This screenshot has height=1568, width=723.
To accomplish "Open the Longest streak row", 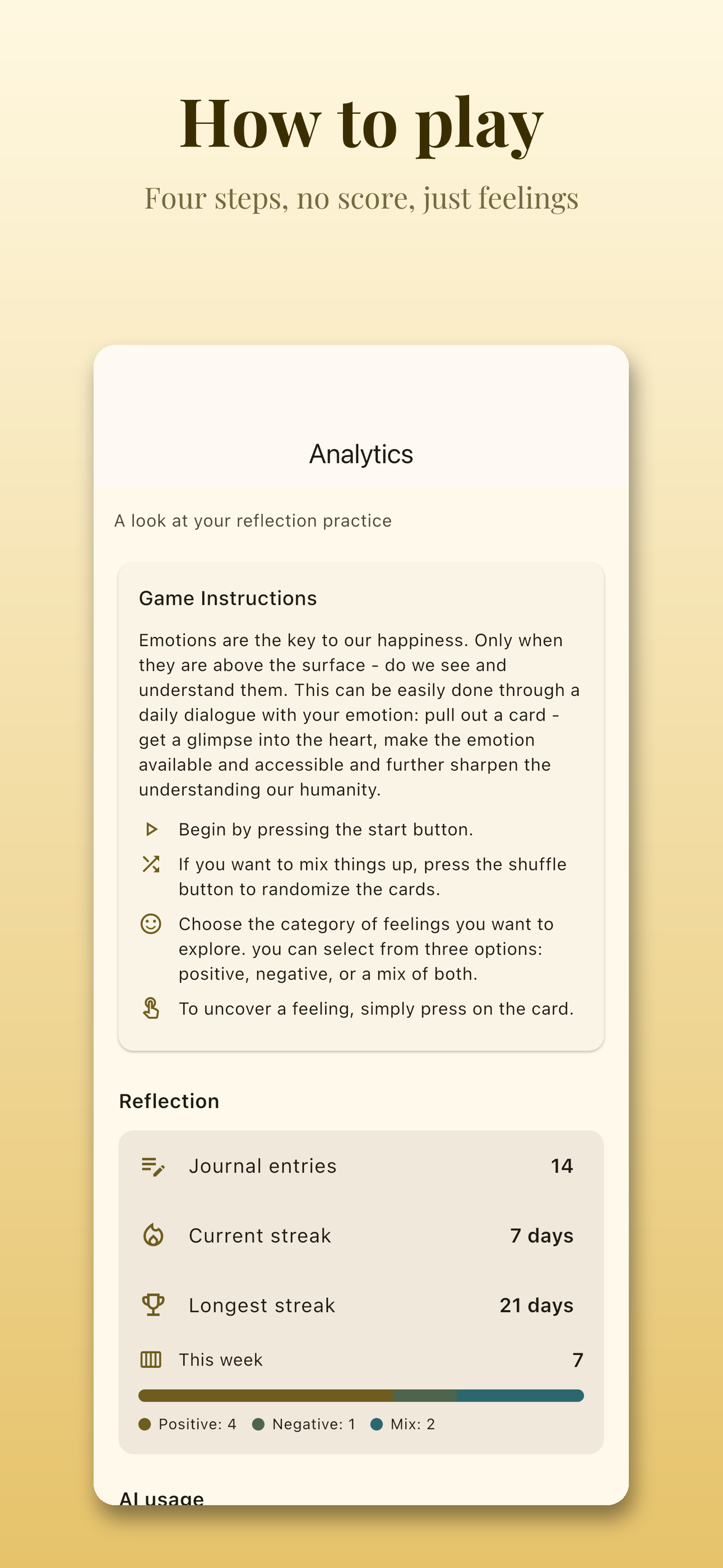I will click(361, 1305).
